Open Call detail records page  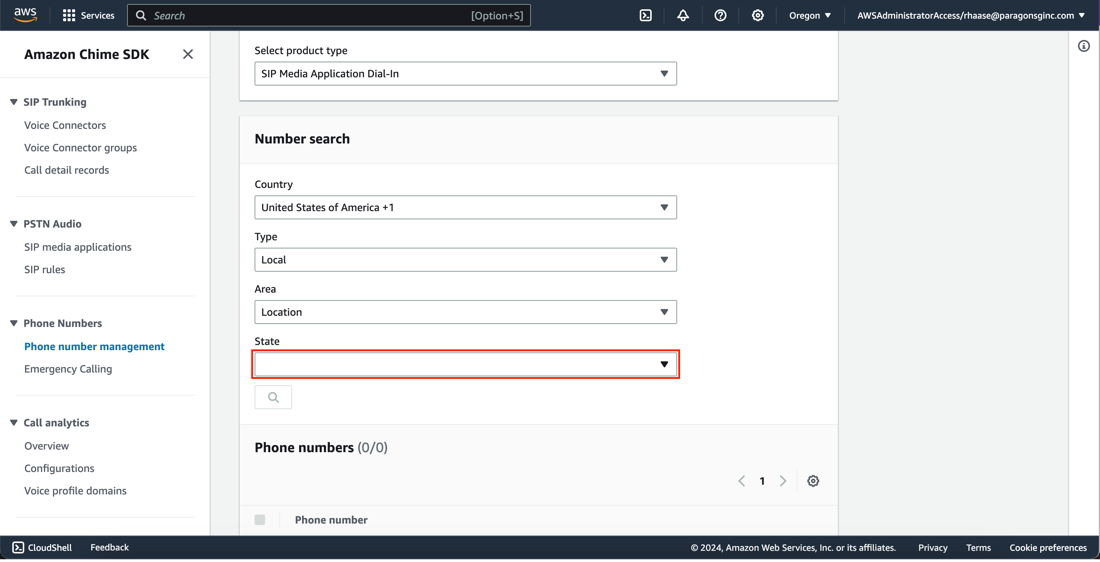point(67,170)
